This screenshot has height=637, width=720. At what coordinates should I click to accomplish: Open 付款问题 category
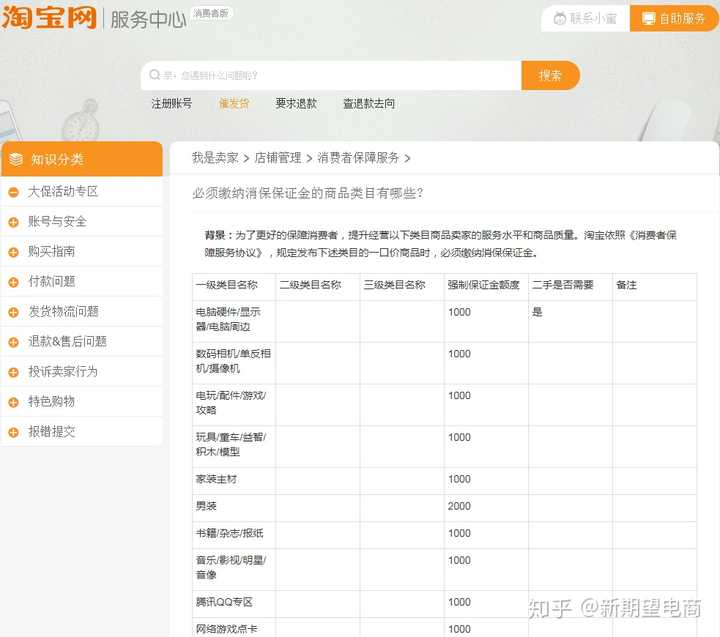tap(51, 281)
